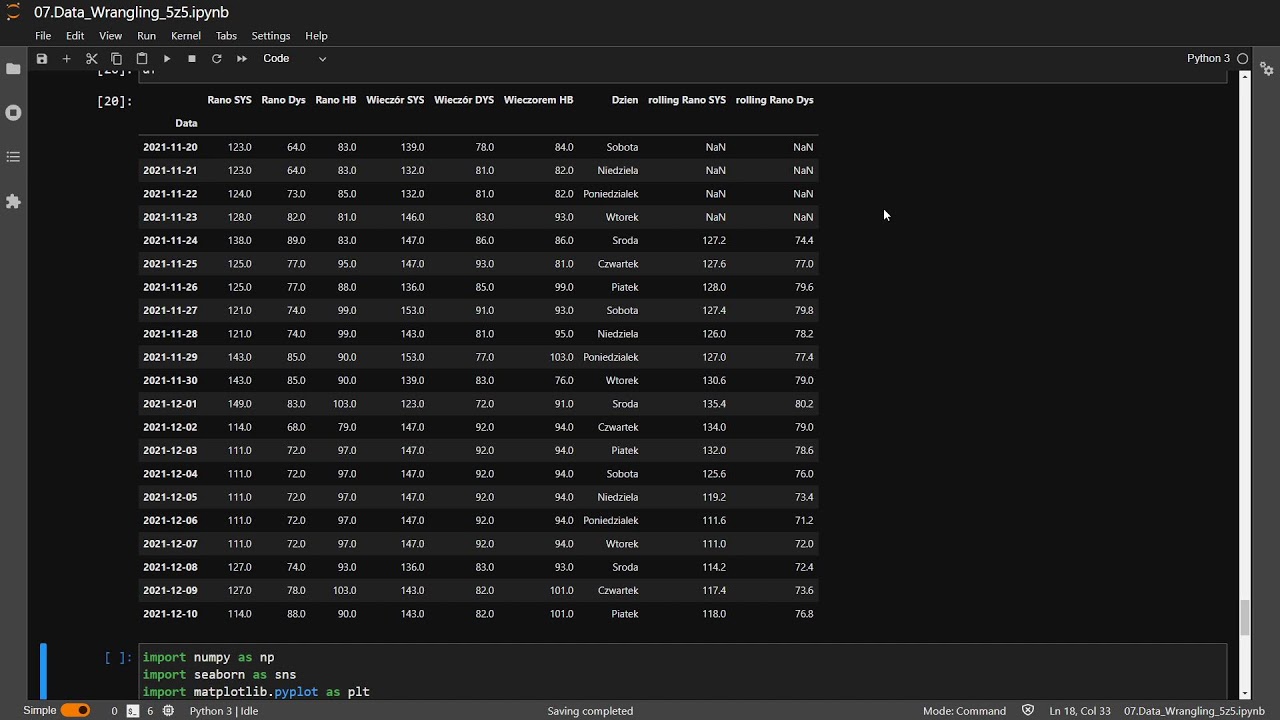1280x720 pixels.
Task: Copy the selected cell using the toolbar icon
Action: [x=117, y=59]
